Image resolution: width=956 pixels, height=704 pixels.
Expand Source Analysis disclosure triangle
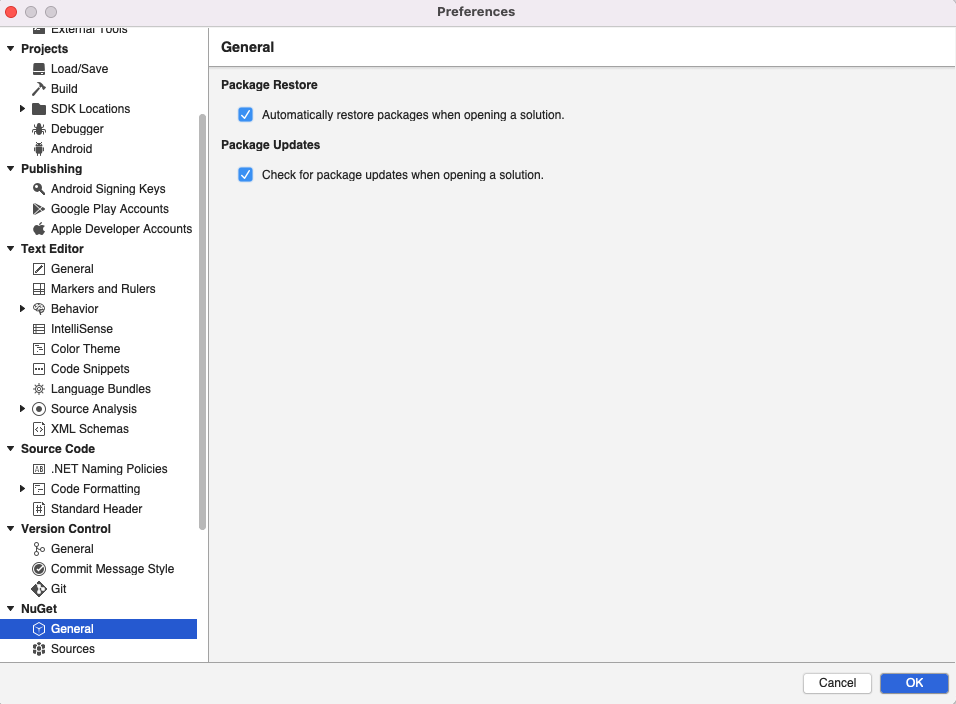[x=23, y=408]
